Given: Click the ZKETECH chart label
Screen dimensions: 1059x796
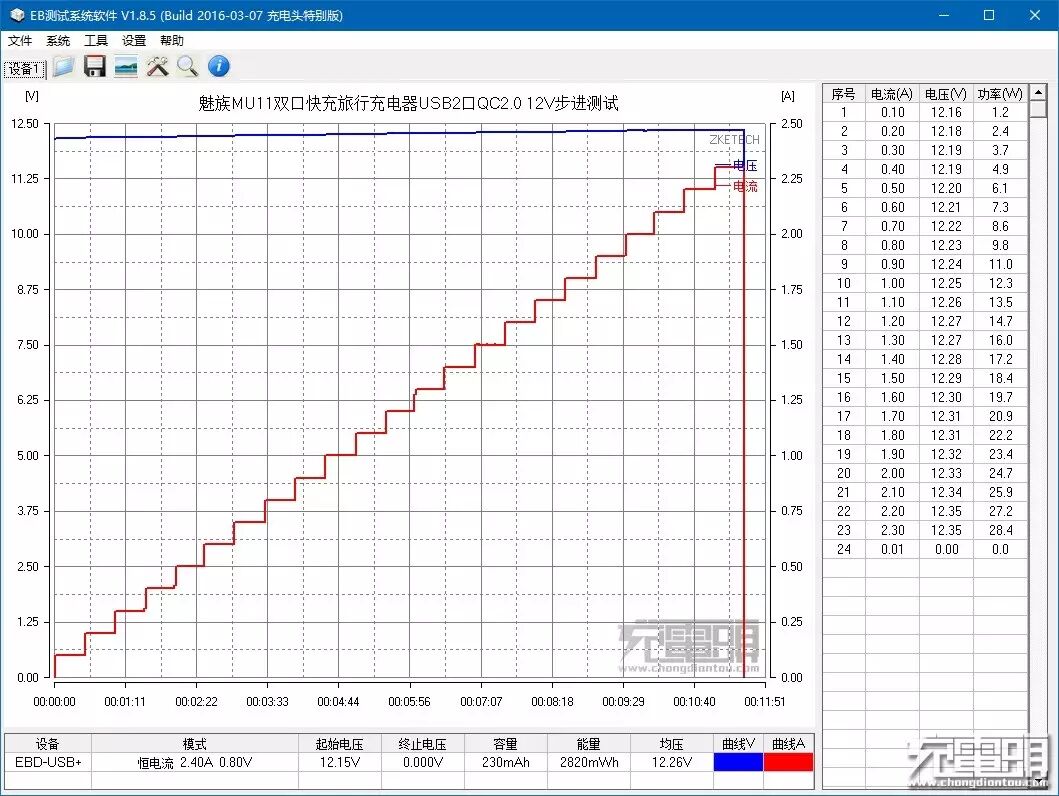Looking at the screenshot, I should 734,140.
